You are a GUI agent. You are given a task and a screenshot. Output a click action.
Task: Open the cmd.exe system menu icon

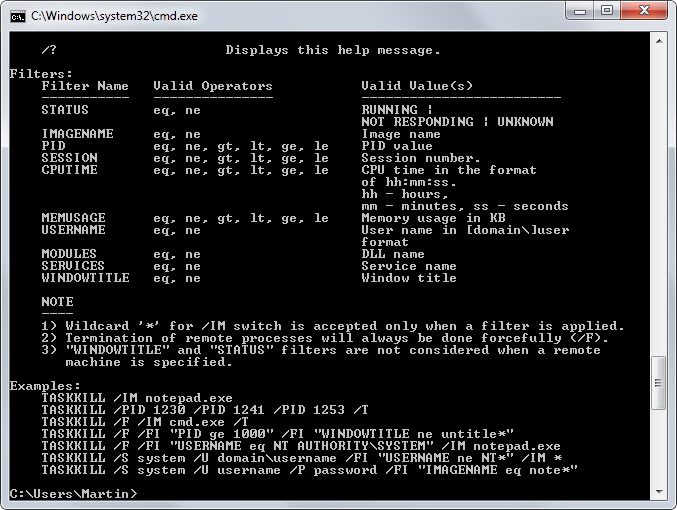[18, 16]
